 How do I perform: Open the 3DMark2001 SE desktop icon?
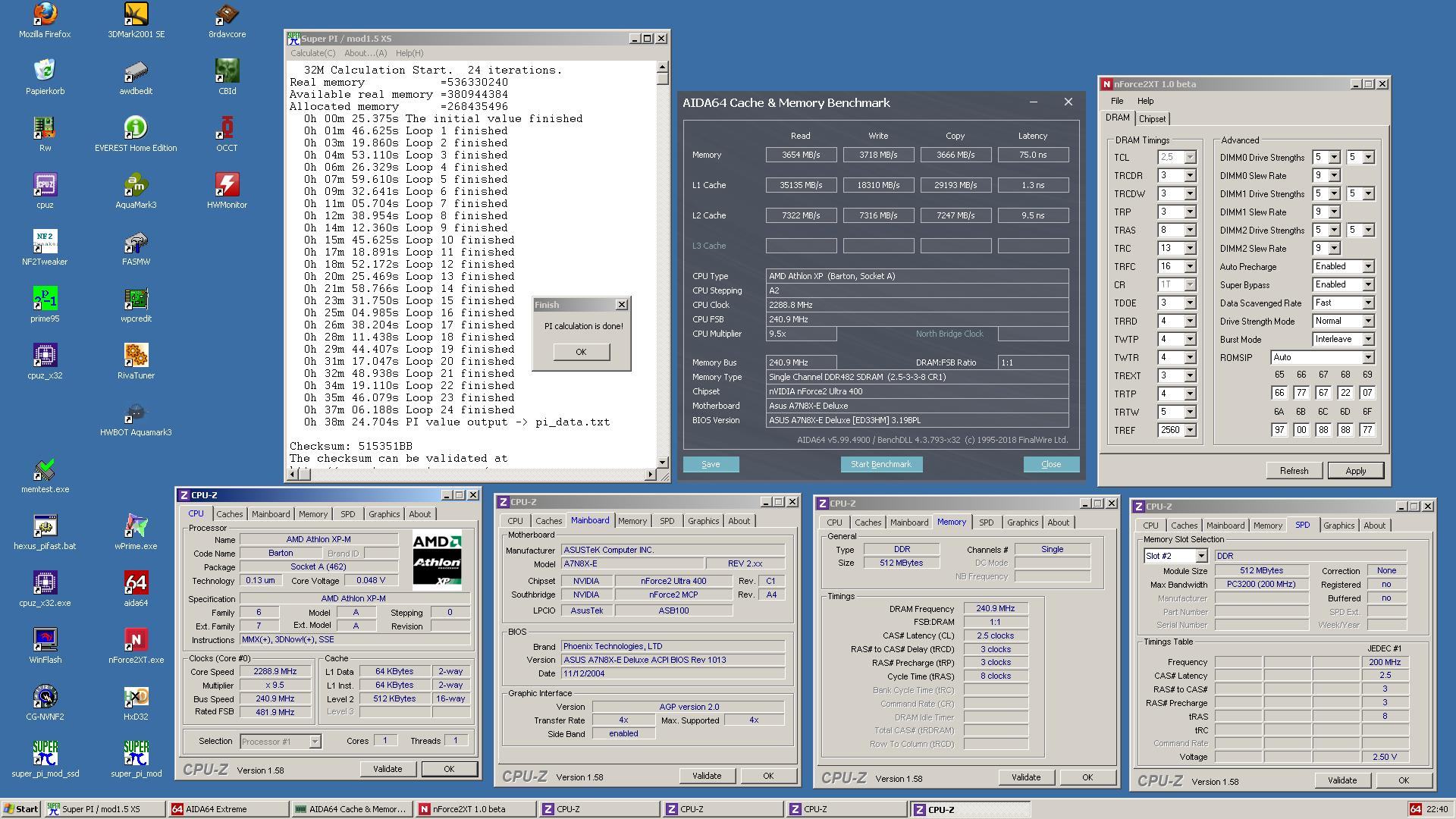pyautogui.click(x=136, y=15)
